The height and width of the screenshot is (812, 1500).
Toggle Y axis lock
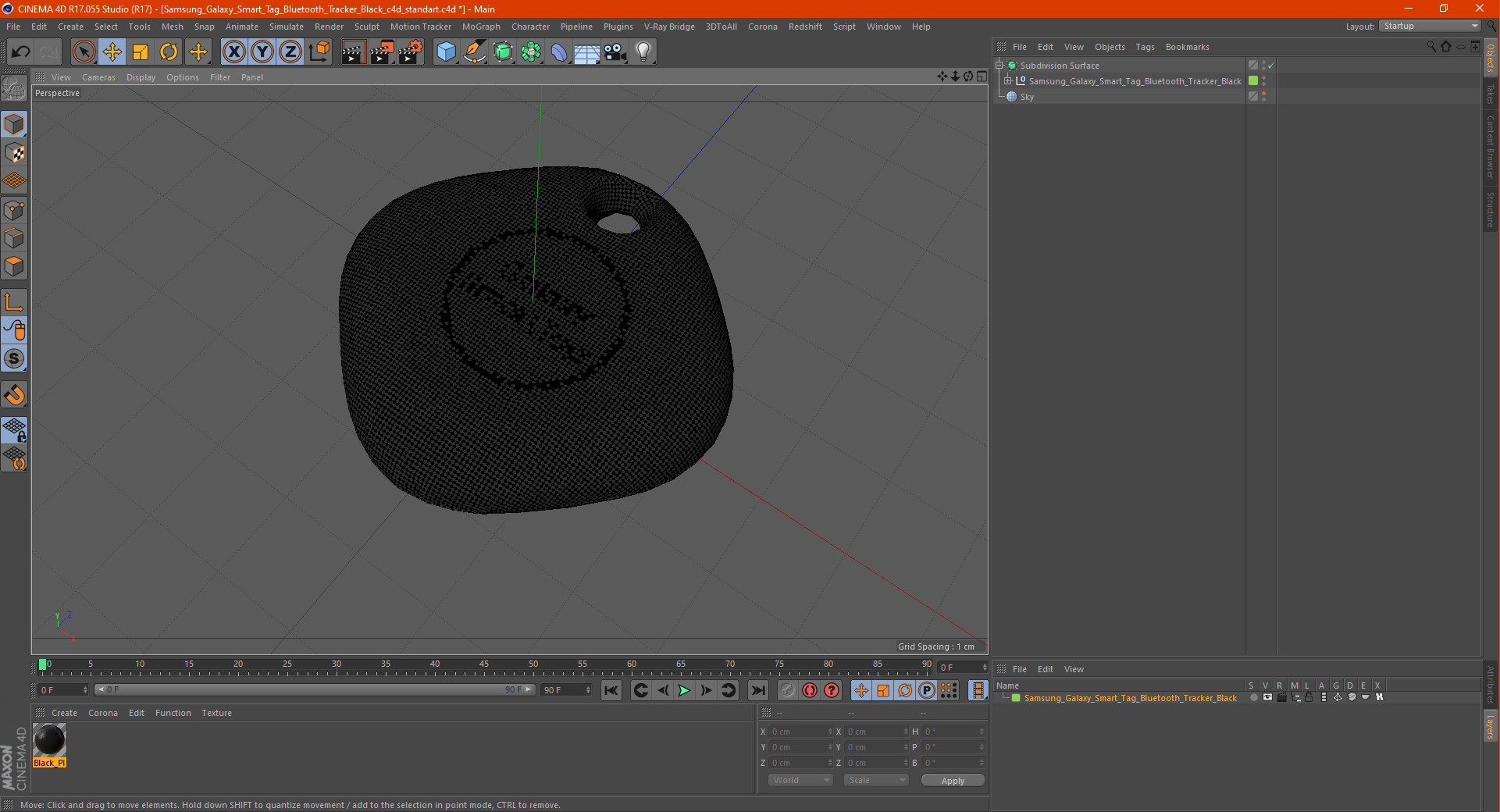tap(262, 52)
